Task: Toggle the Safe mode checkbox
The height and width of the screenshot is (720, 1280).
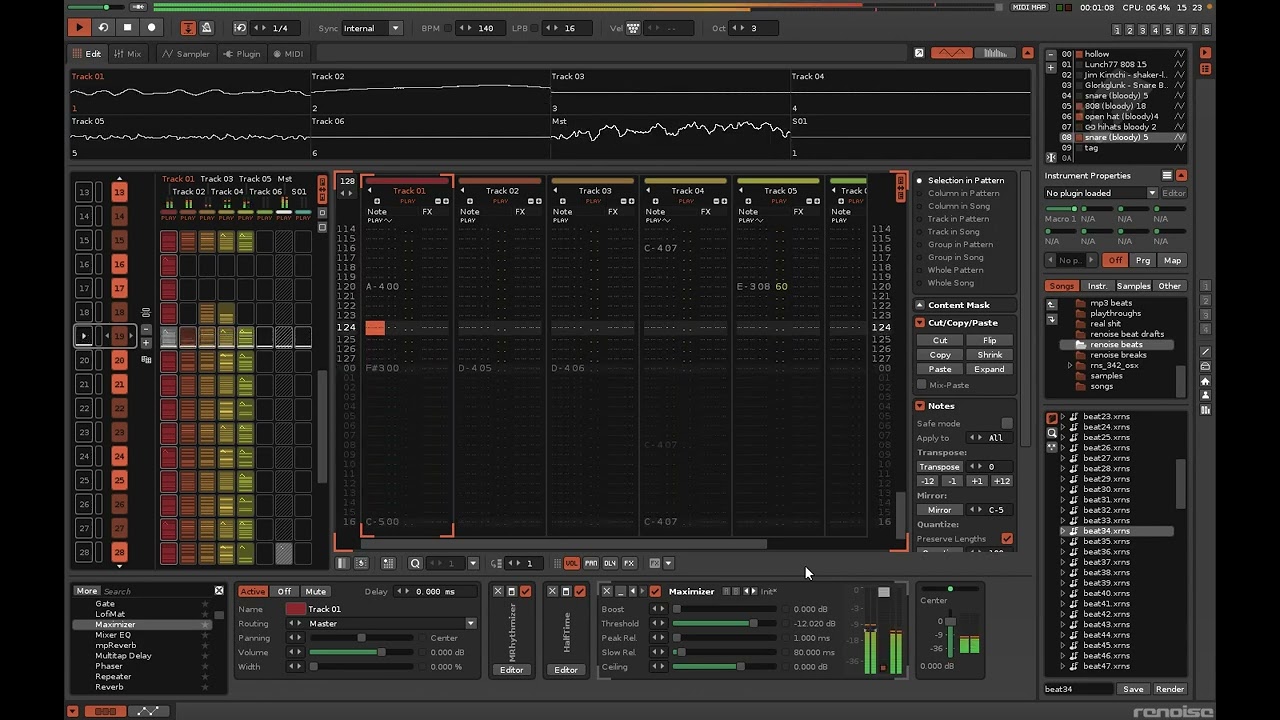Action: coord(1006,424)
